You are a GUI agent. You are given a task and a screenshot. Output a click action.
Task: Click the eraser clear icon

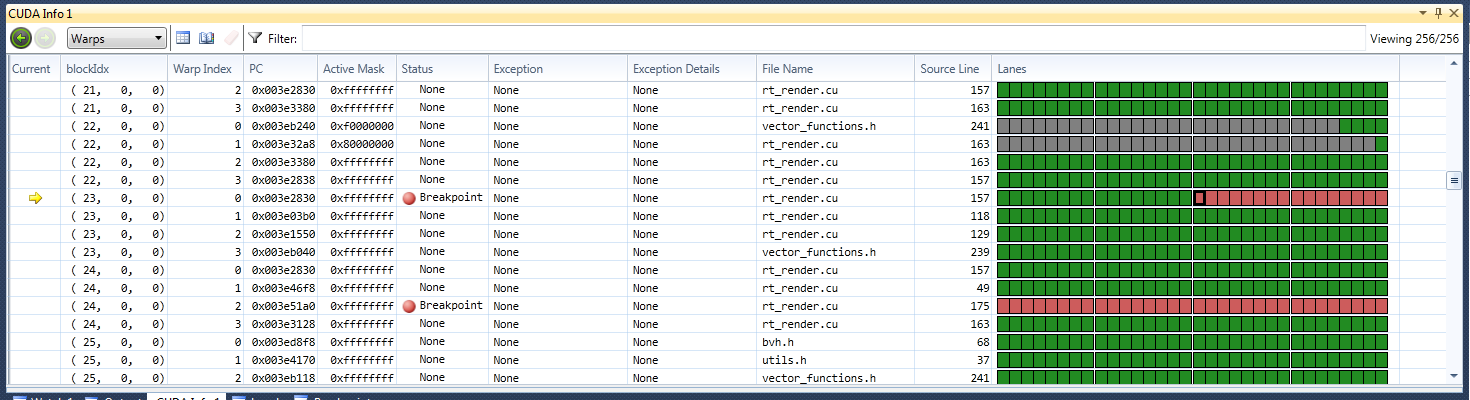coord(230,38)
